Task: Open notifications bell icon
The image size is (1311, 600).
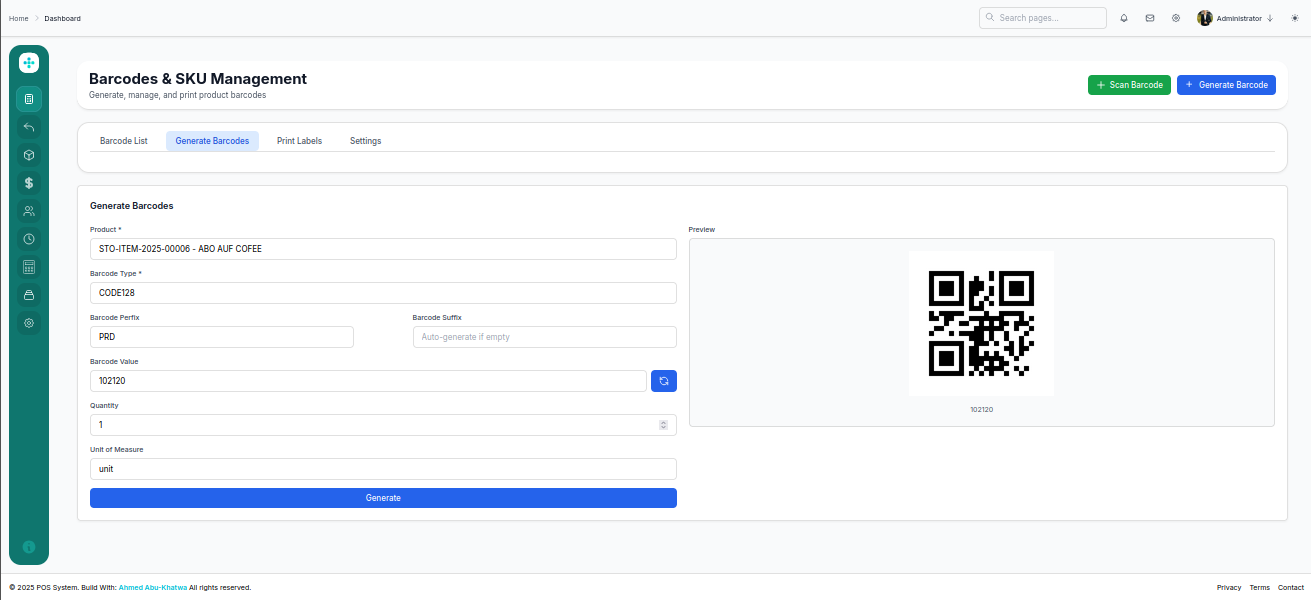Action: tap(1124, 18)
